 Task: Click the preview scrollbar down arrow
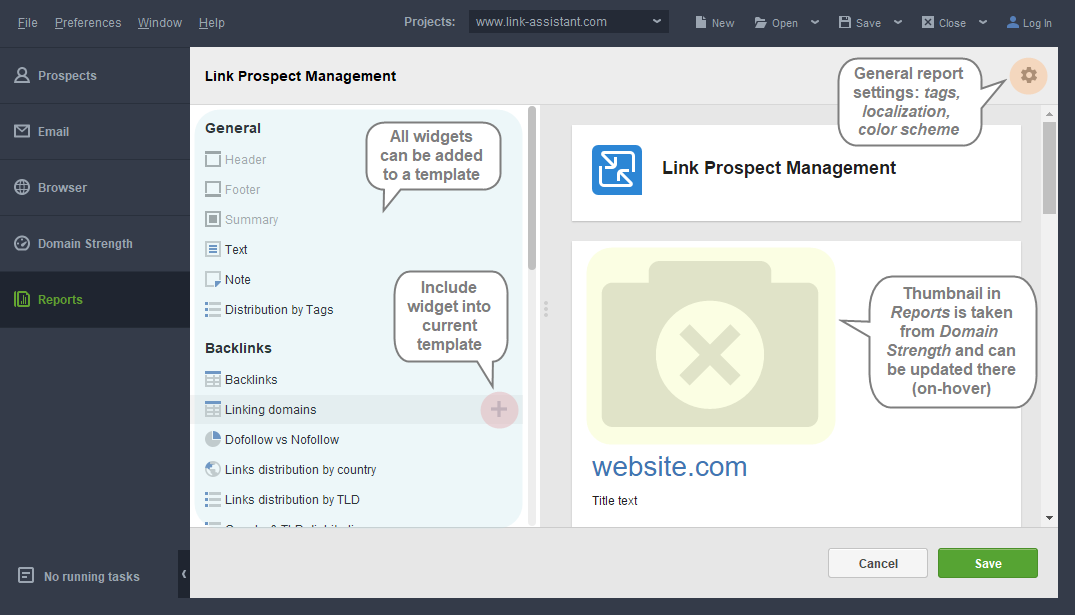coord(1049,518)
